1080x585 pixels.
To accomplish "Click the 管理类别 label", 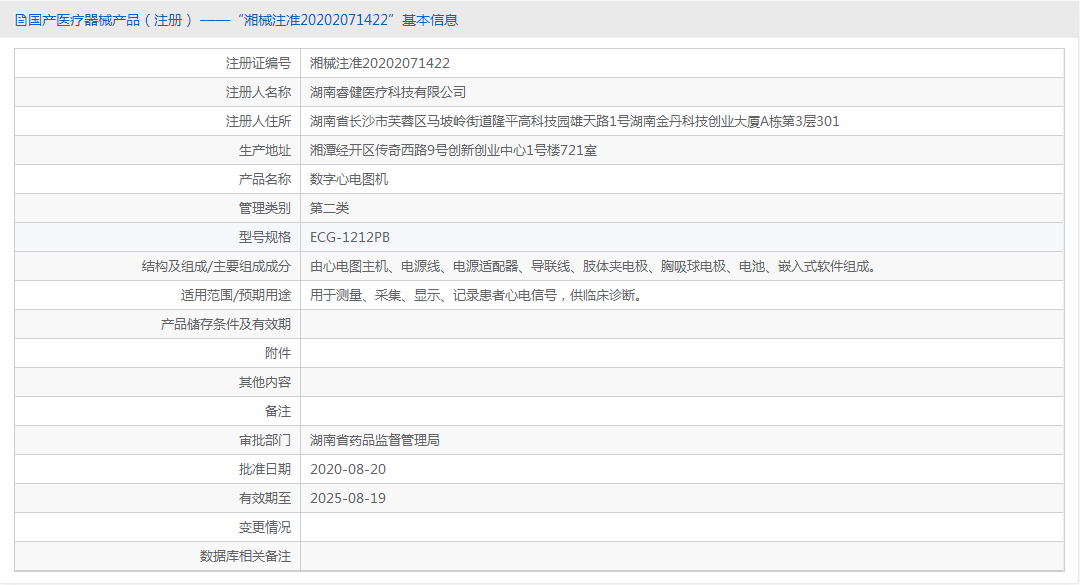I will (264, 208).
